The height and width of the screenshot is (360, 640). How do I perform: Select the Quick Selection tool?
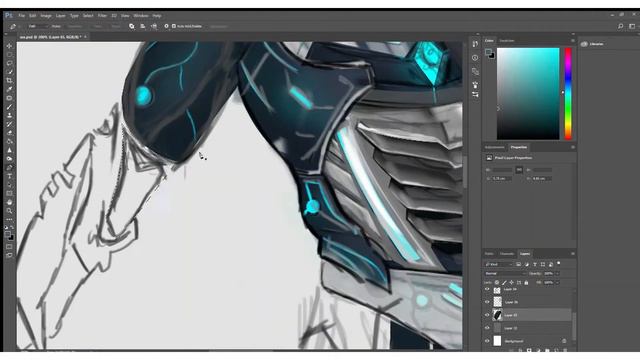[x=9, y=72]
